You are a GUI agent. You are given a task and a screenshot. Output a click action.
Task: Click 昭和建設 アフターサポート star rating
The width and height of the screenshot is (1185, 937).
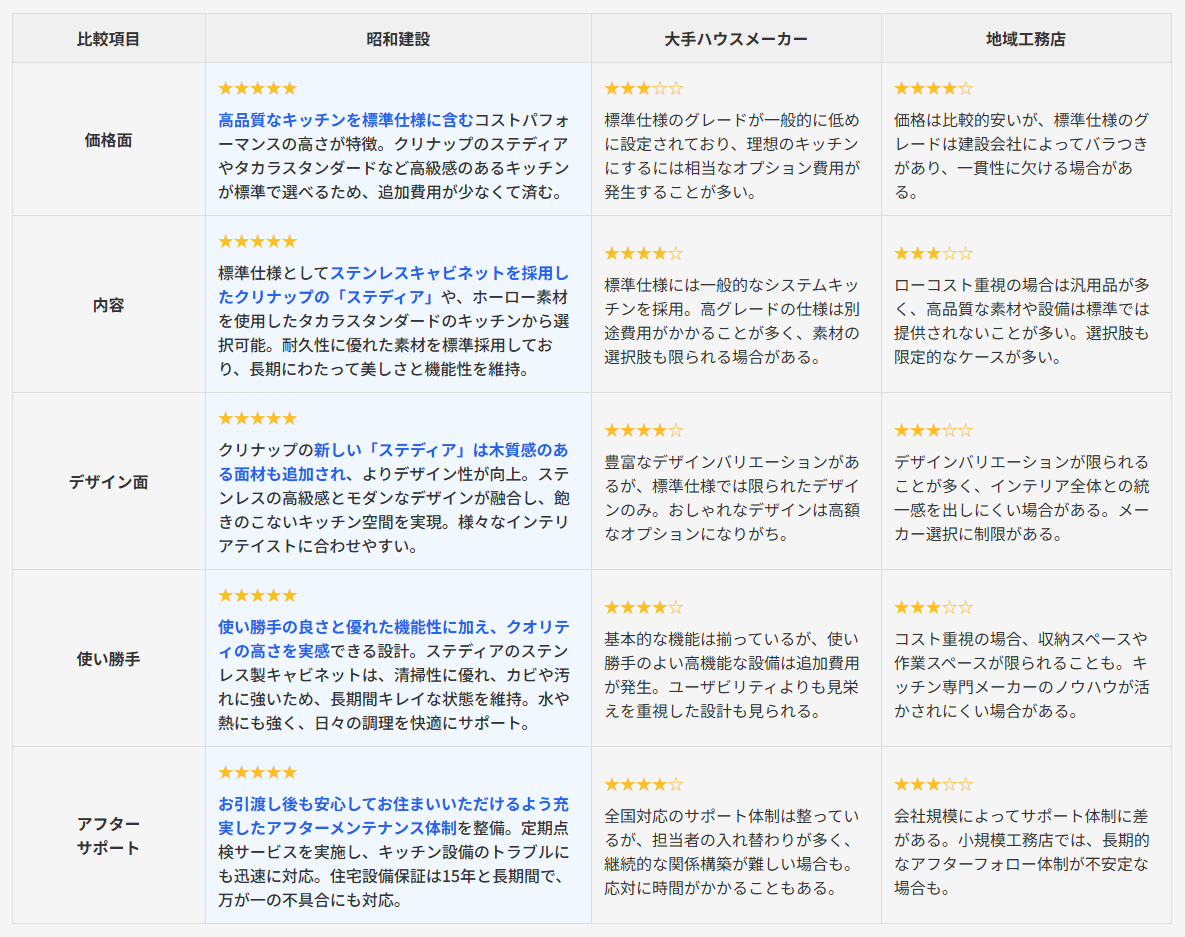(257, 773)
